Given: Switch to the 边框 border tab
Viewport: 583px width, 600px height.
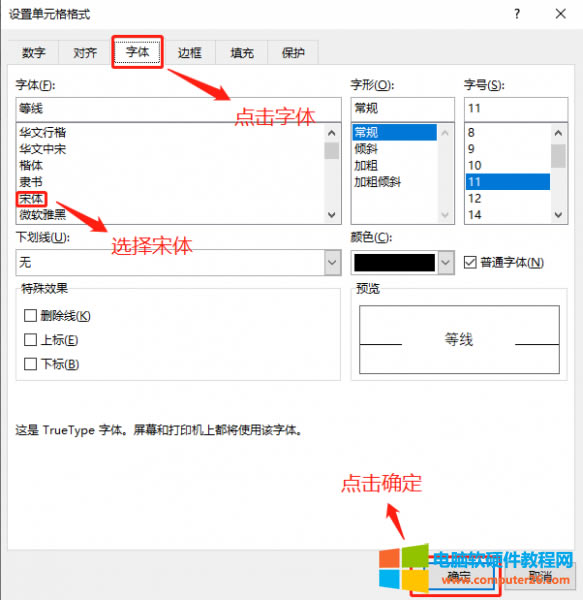Looking at the screenshot, I should click(189, 53).
